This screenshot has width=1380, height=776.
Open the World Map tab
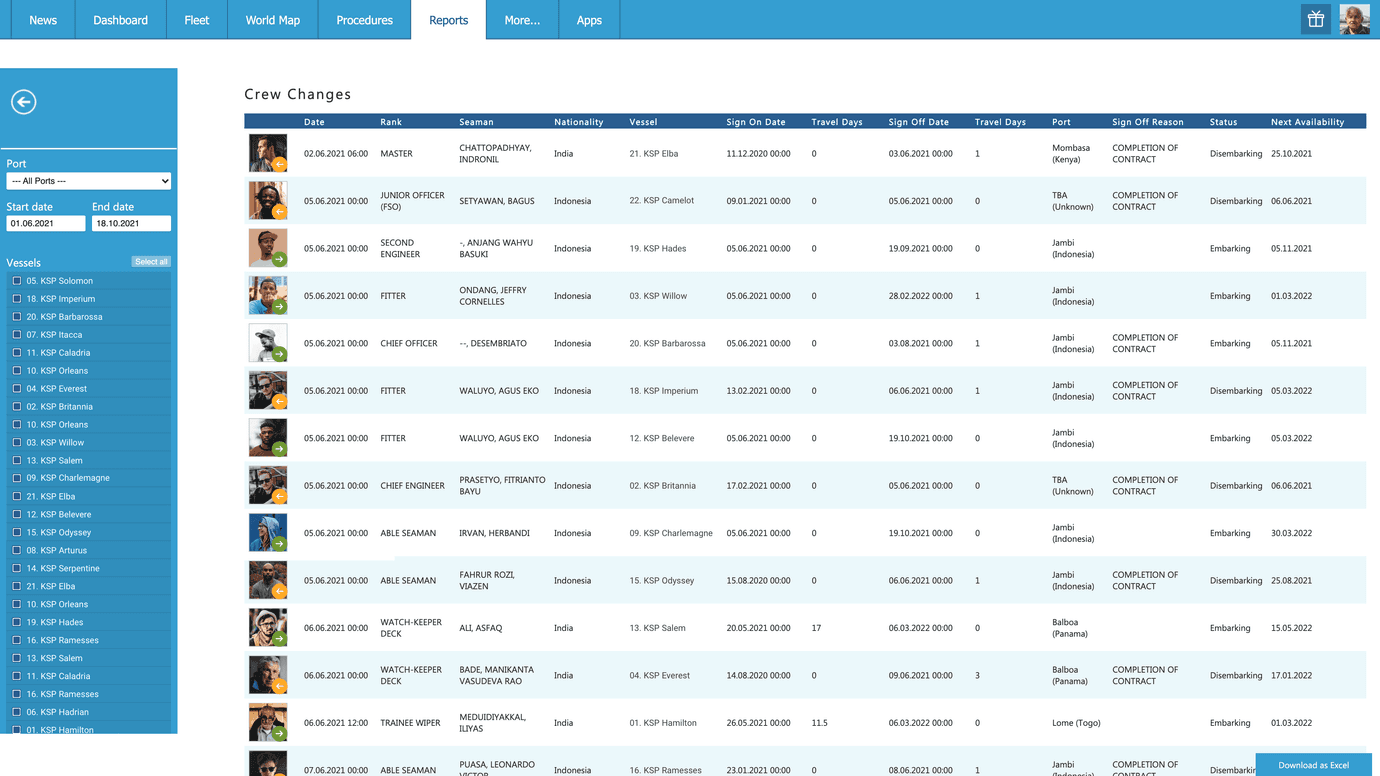coord(271,19)
